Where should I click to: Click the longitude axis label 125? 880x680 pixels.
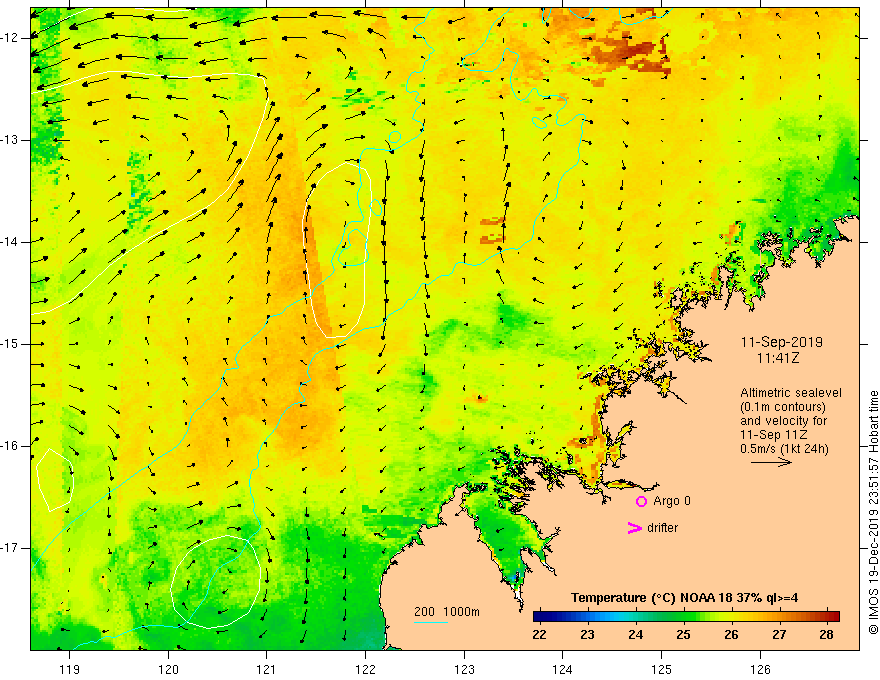tap(661, 669)
